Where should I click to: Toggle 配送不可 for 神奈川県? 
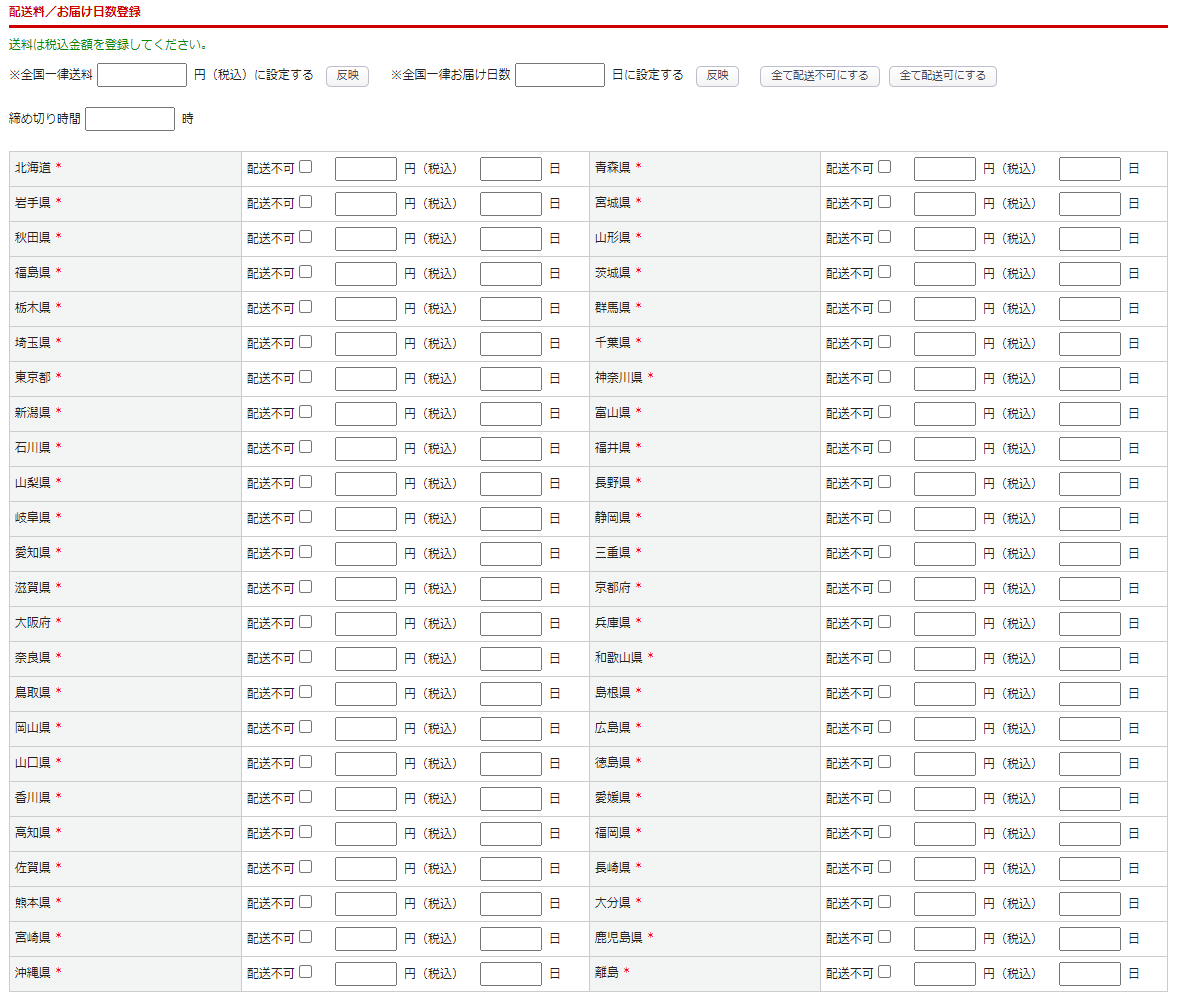pyautogui.click(x=884, y=377)
